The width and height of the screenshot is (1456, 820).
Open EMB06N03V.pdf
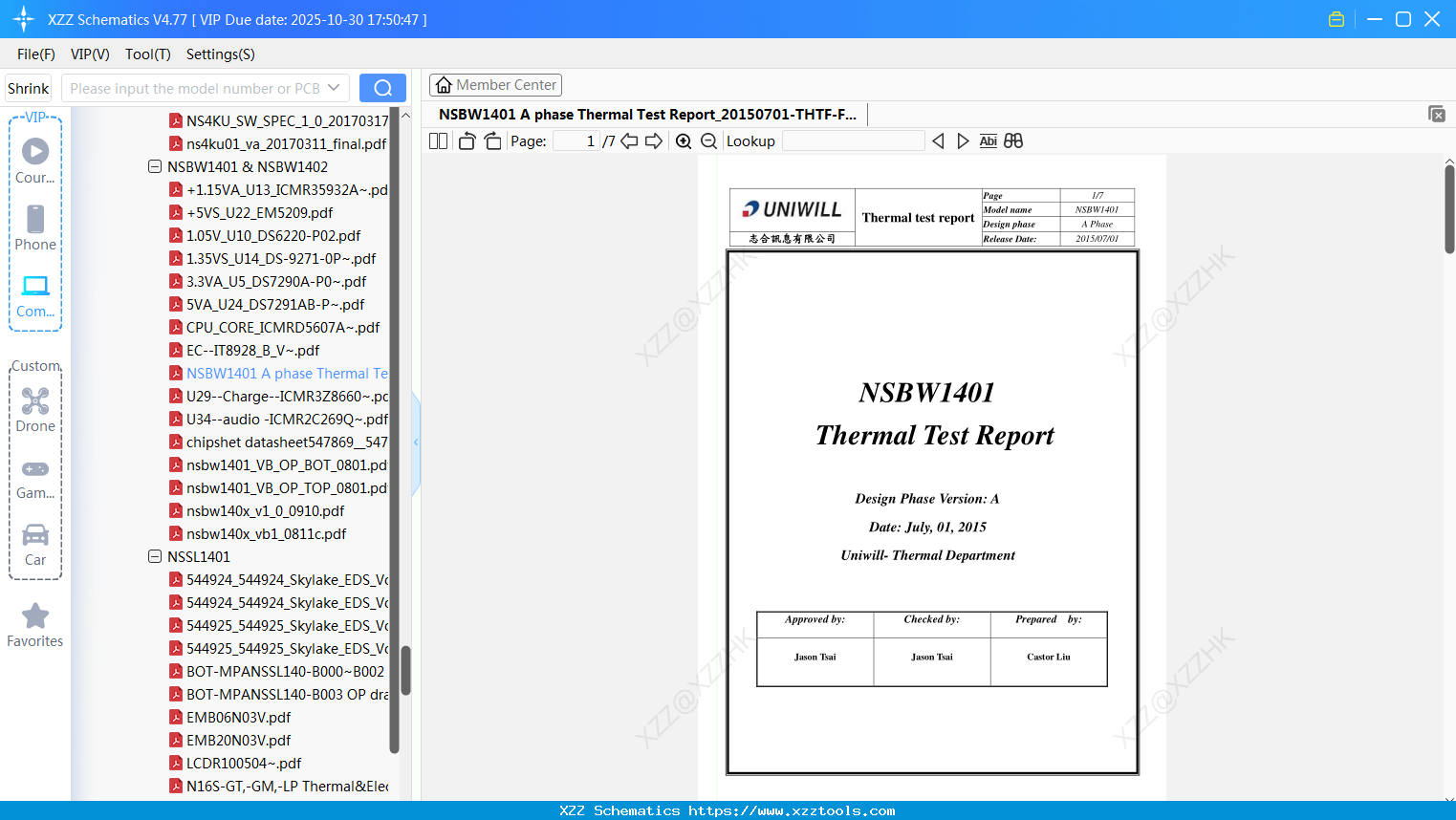tap(238, 717)
